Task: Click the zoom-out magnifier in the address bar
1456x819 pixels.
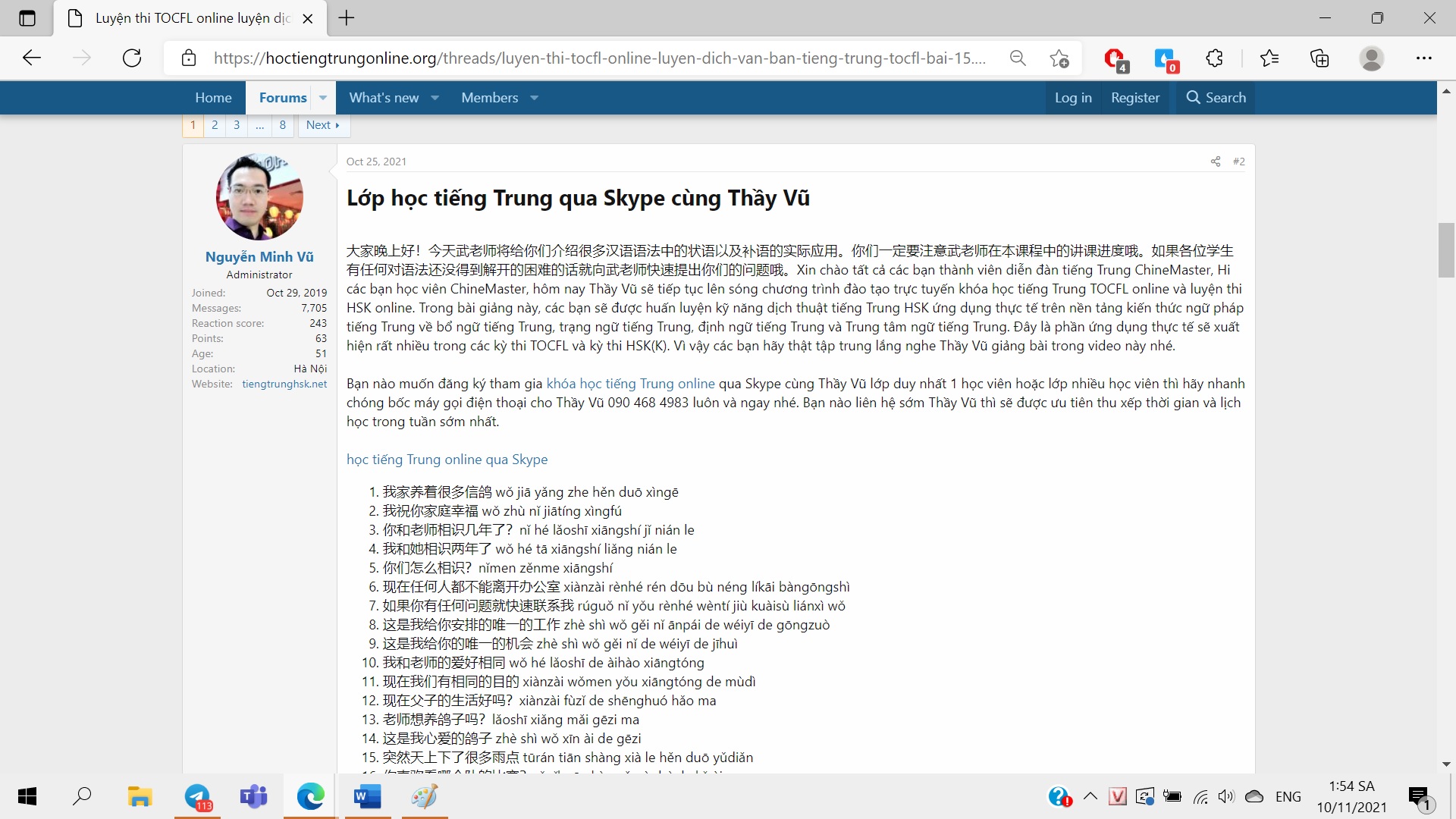Action: pyautogui.click(x=1018, y=58)
